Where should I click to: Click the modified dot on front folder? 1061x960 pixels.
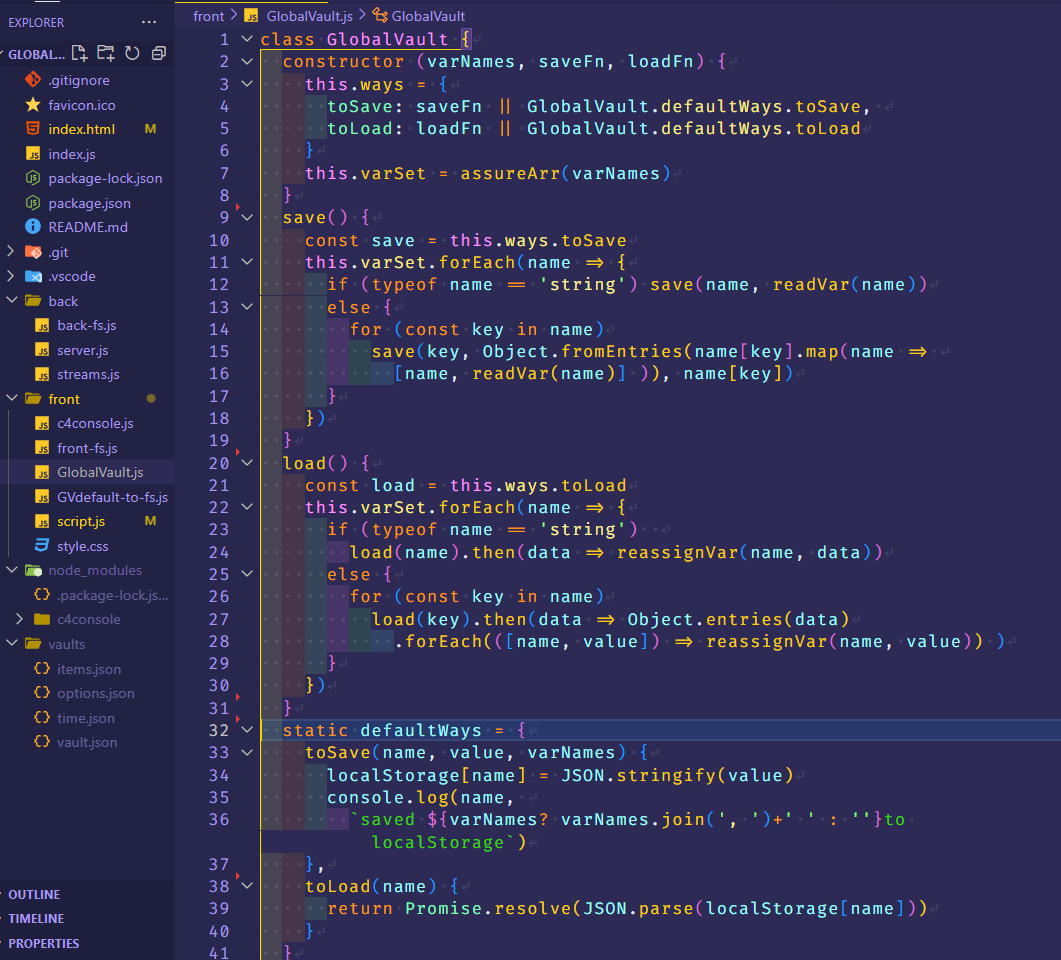point(151,398)
